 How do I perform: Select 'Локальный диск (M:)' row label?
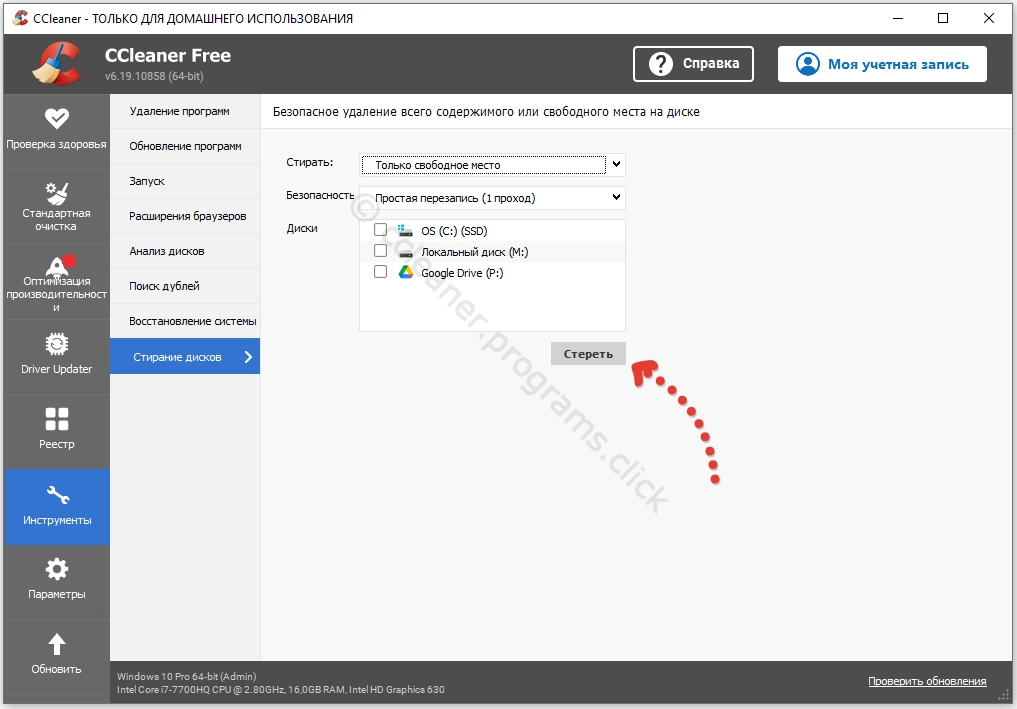click(x=475, y=252)
